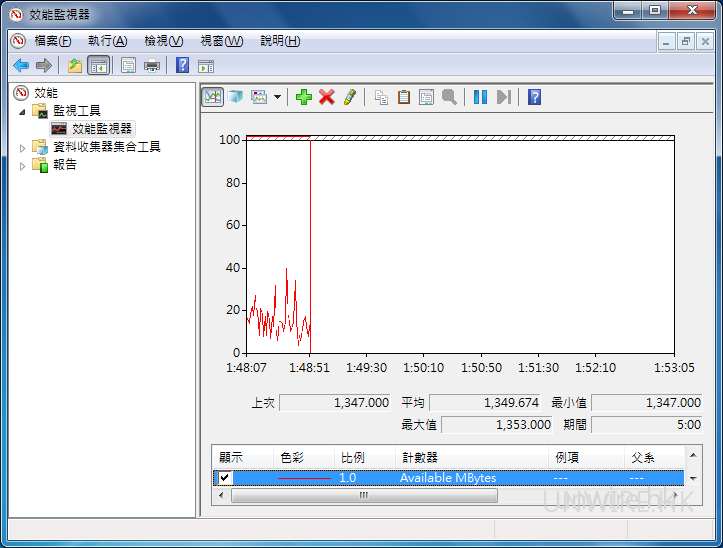Click the green plus Add Counters icon

coord(304,97)
